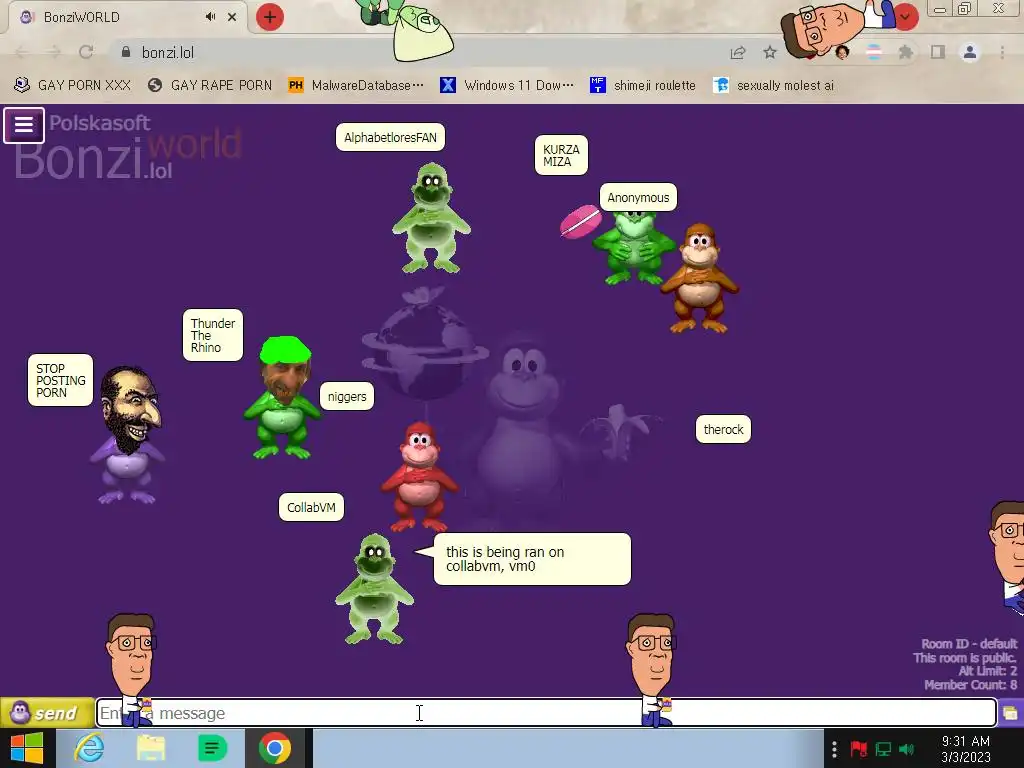Click the 'this is being ran on collabvm' bubble

pyautogui.click(x=532, y=559)
